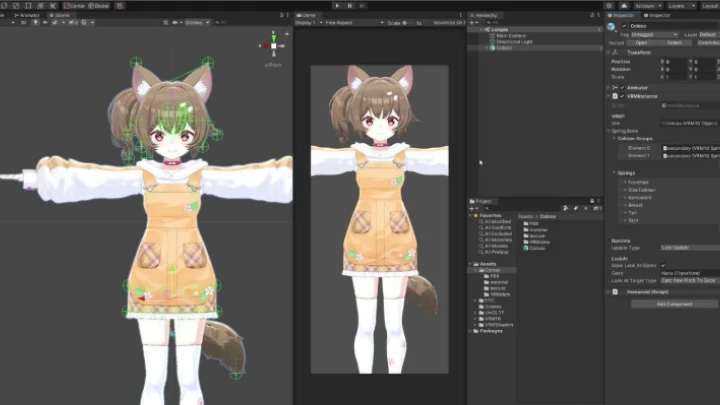Click the Add Component button
The height and width of the screenshot is (405, 720).
tap(675, 304)
